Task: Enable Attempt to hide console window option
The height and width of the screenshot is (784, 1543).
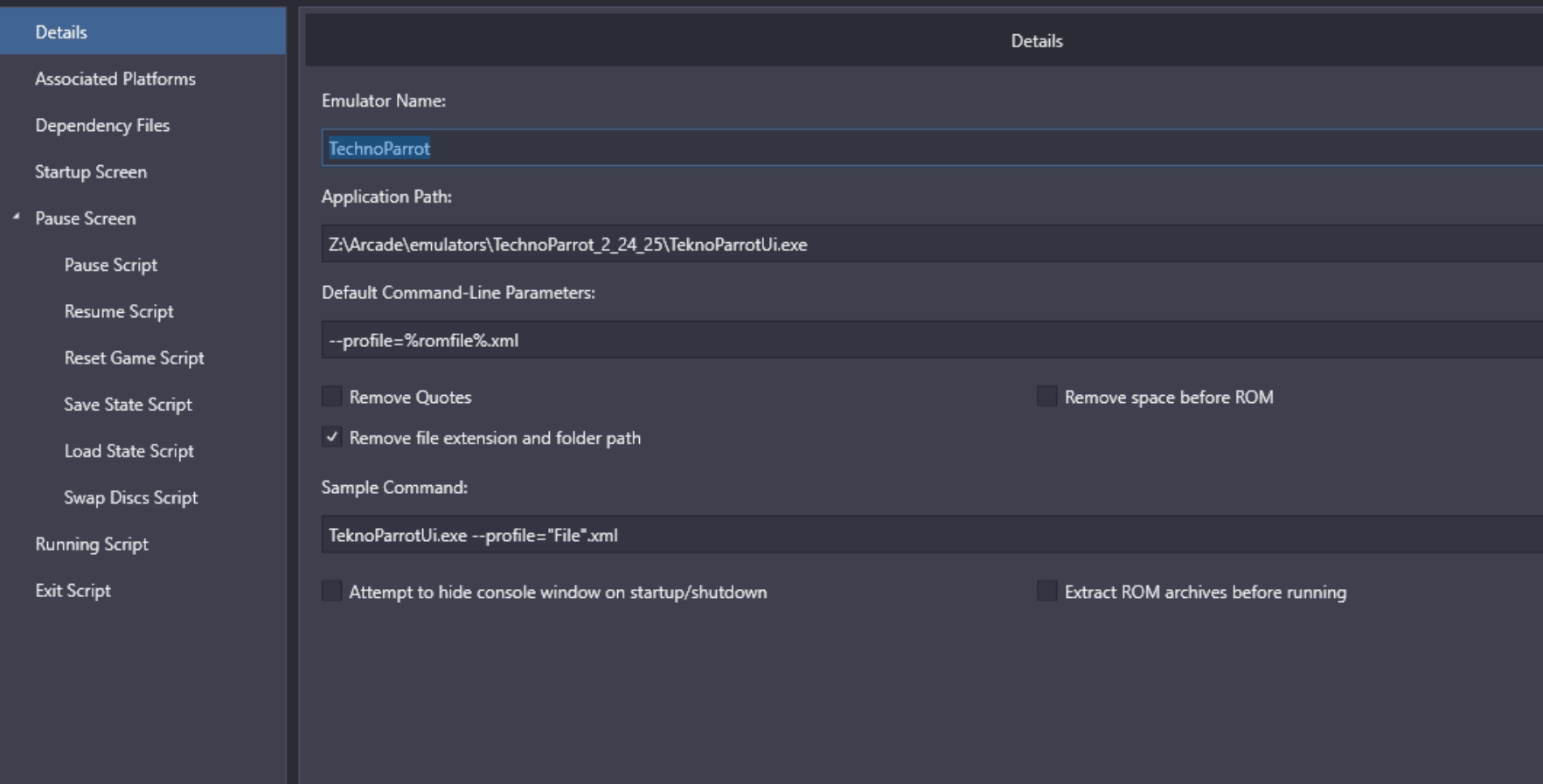Action: click(x=332, y=592)
